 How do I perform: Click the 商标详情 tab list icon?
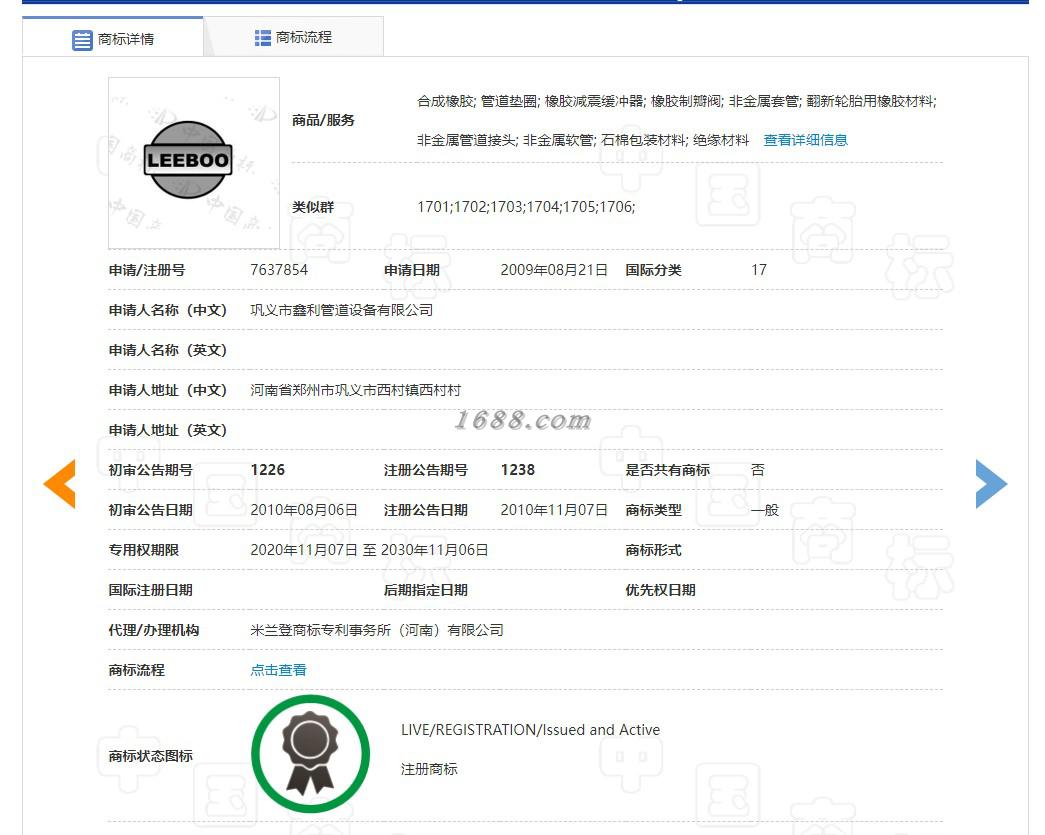(x=82, y=40)
